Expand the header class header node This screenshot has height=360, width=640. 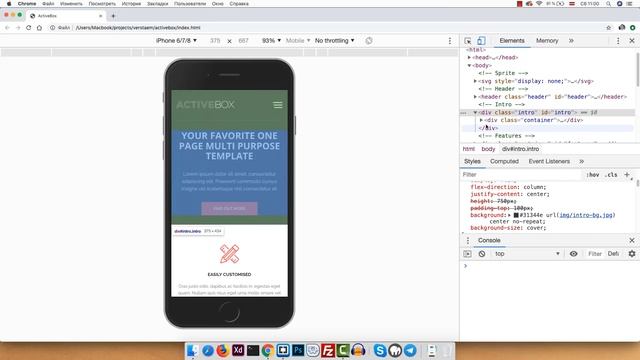pyautogui.click(x=475, y=97)
